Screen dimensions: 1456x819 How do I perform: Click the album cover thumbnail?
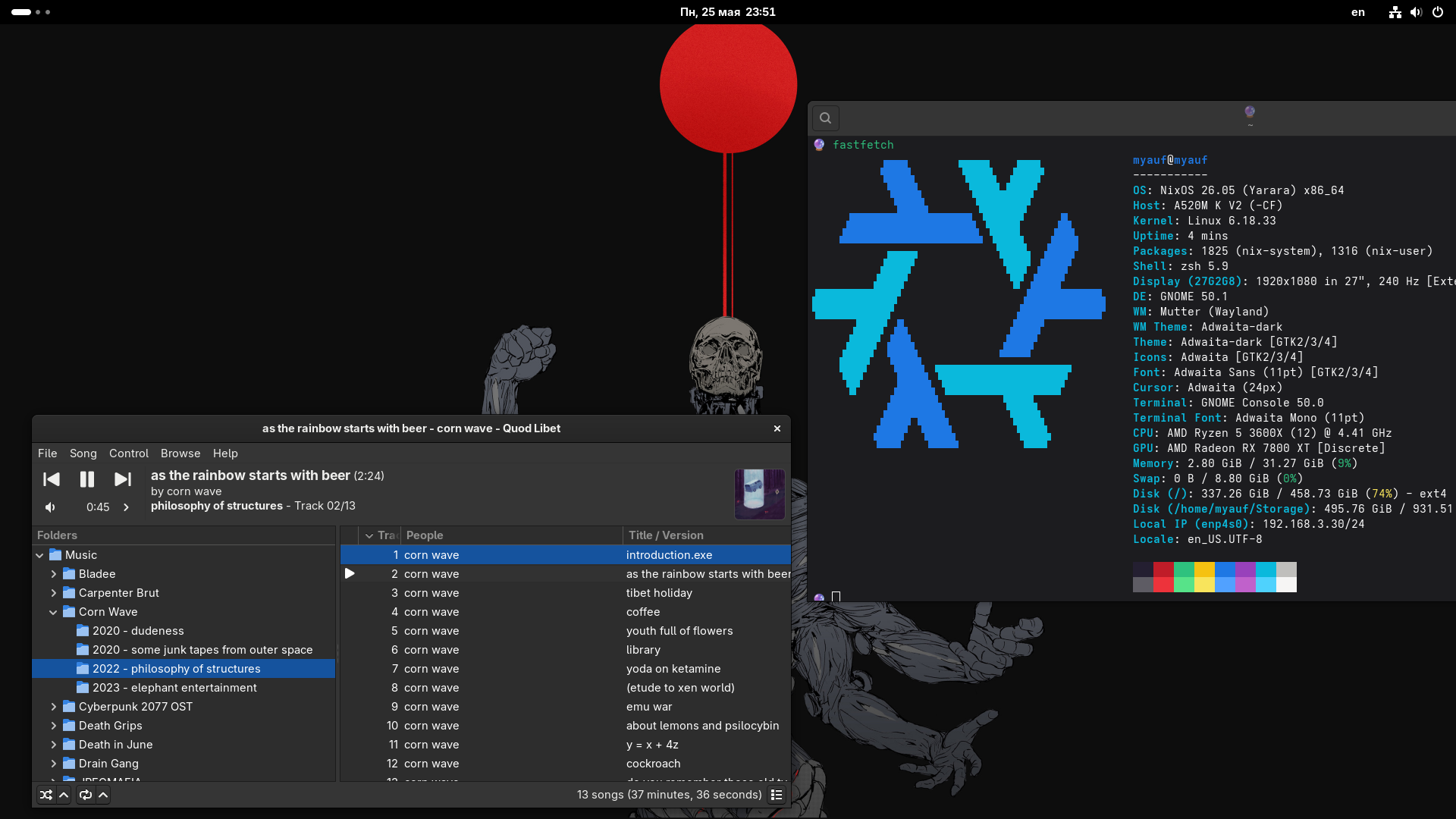coord(760,494)
